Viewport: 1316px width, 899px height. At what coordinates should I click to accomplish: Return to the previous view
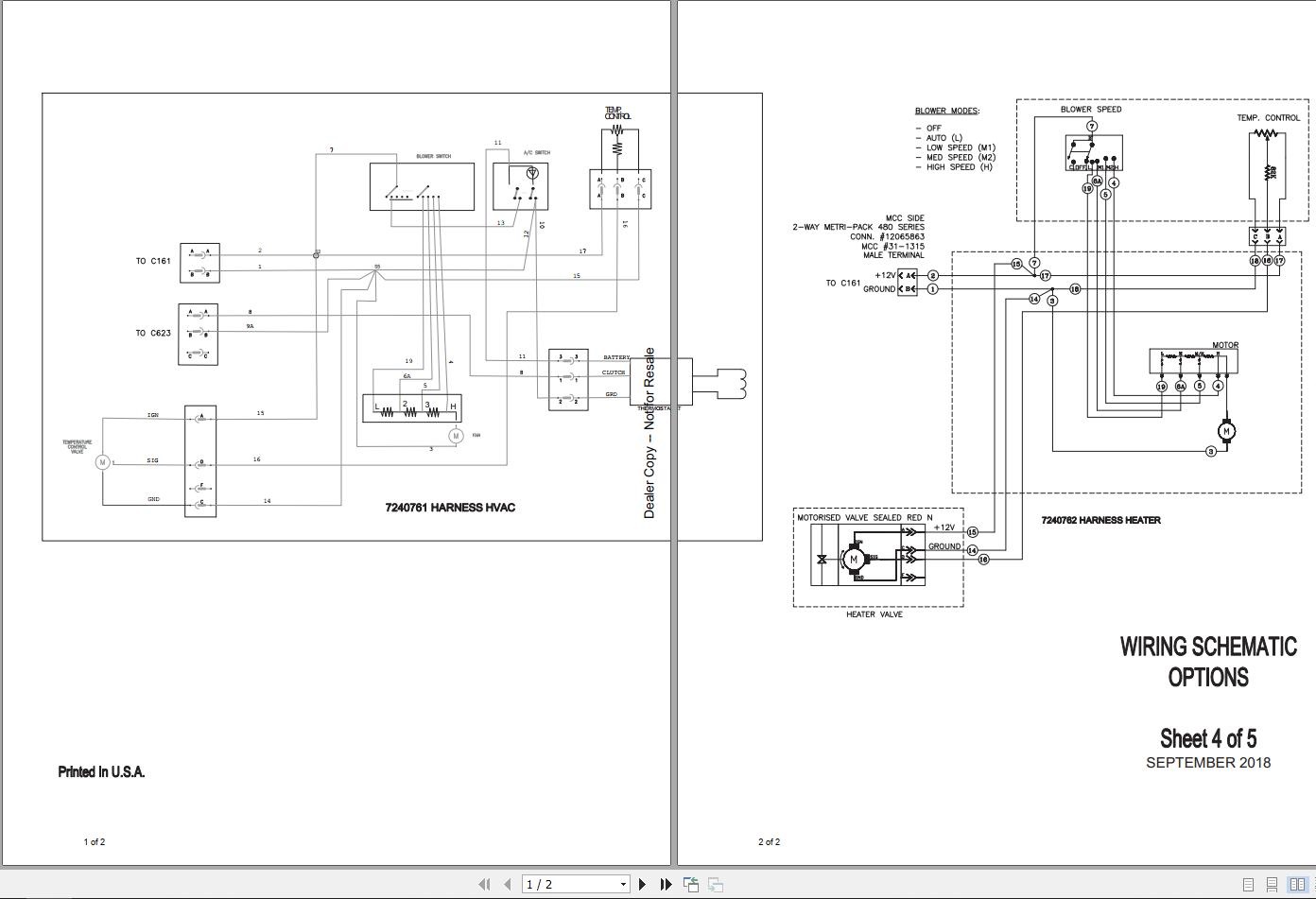(x=691, y=884)
